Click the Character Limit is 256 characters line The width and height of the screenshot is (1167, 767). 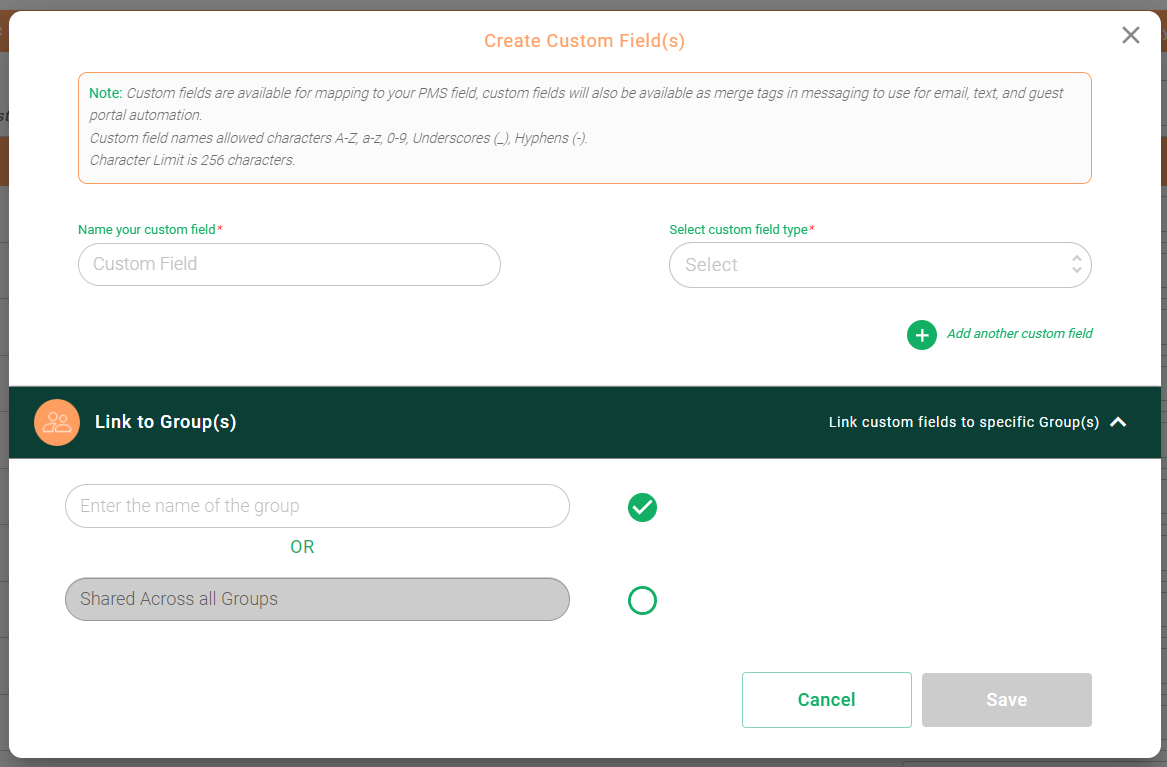192,160
